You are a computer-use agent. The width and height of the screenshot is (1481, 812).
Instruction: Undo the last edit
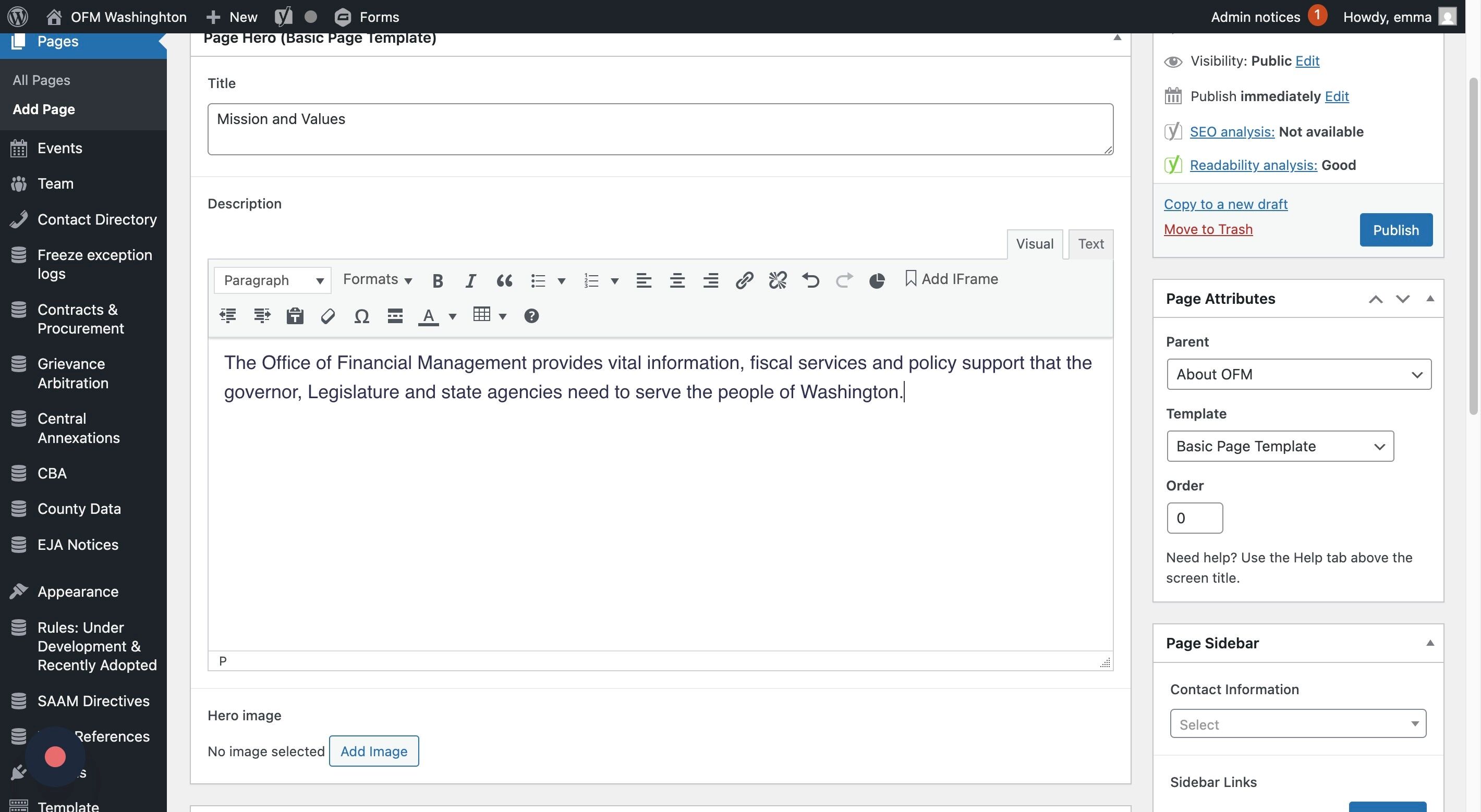(x=811, y=280)
